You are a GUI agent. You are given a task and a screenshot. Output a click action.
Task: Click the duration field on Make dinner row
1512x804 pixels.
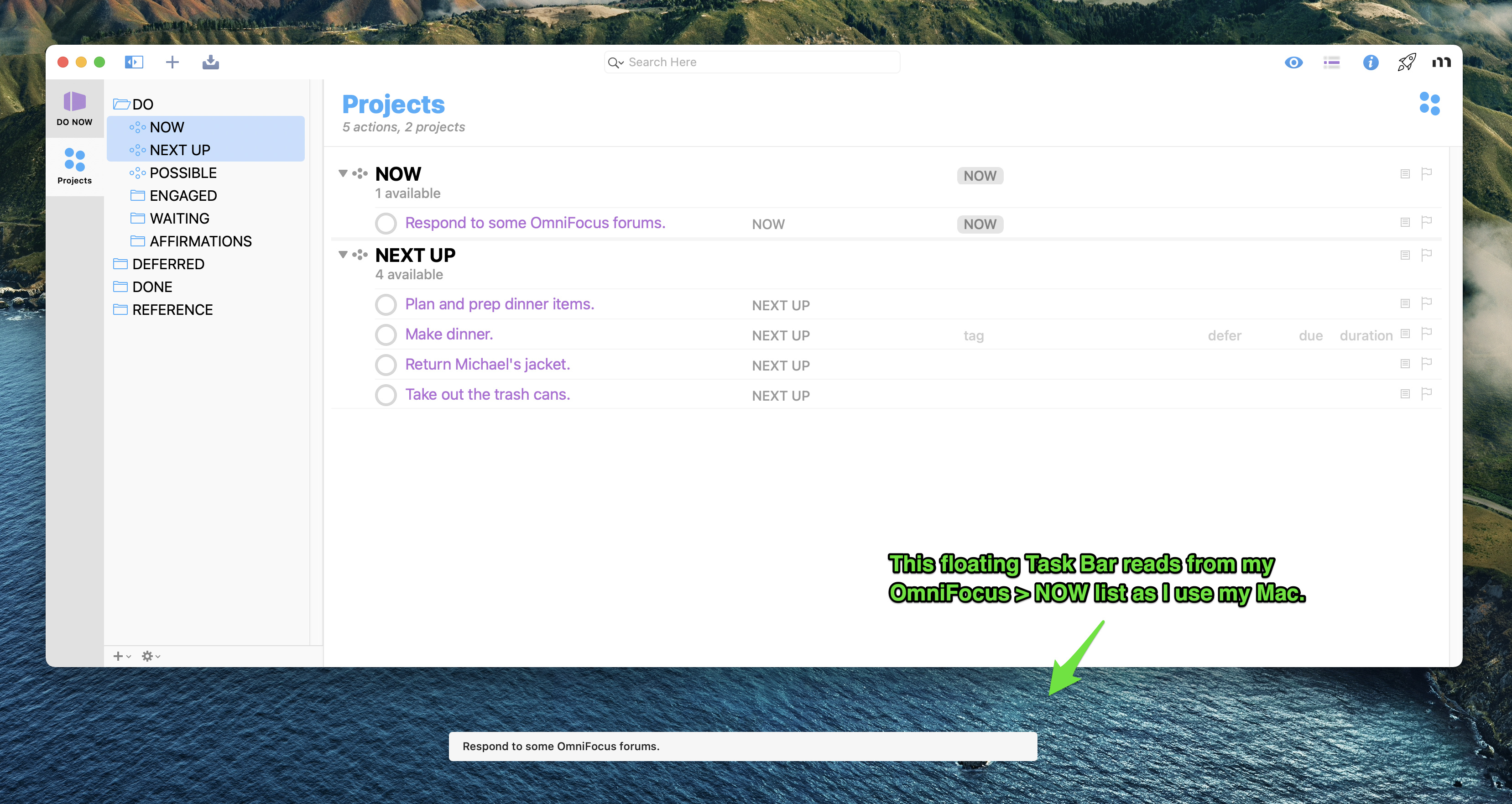[1366, 336]
